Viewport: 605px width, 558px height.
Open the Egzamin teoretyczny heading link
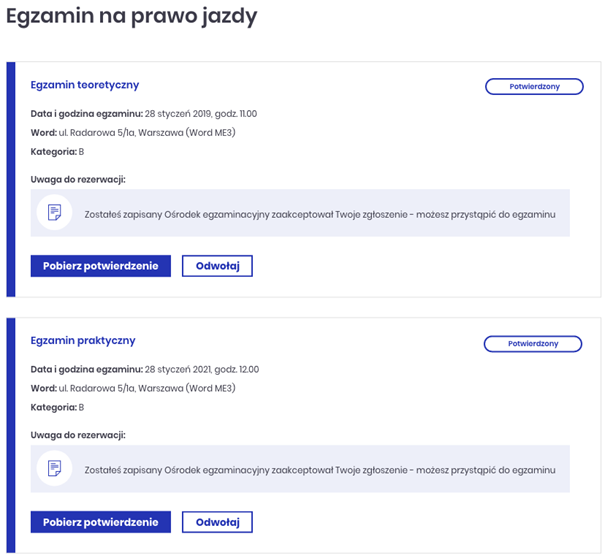pyautogui.click(x=85, y=85)
